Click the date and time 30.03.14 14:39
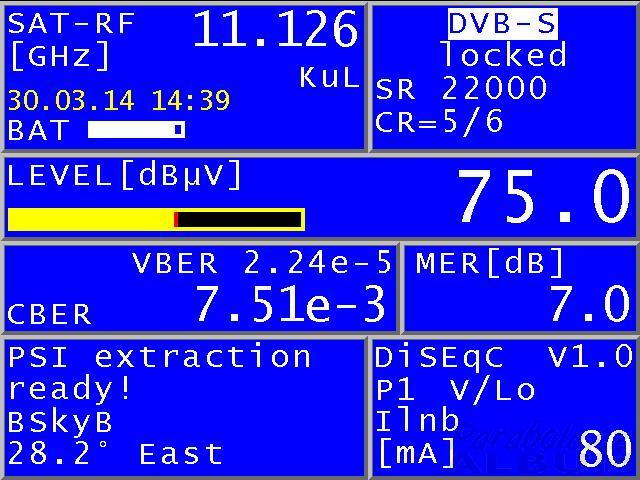This screenshot has height=480, width=640. (x=119, y=100)
